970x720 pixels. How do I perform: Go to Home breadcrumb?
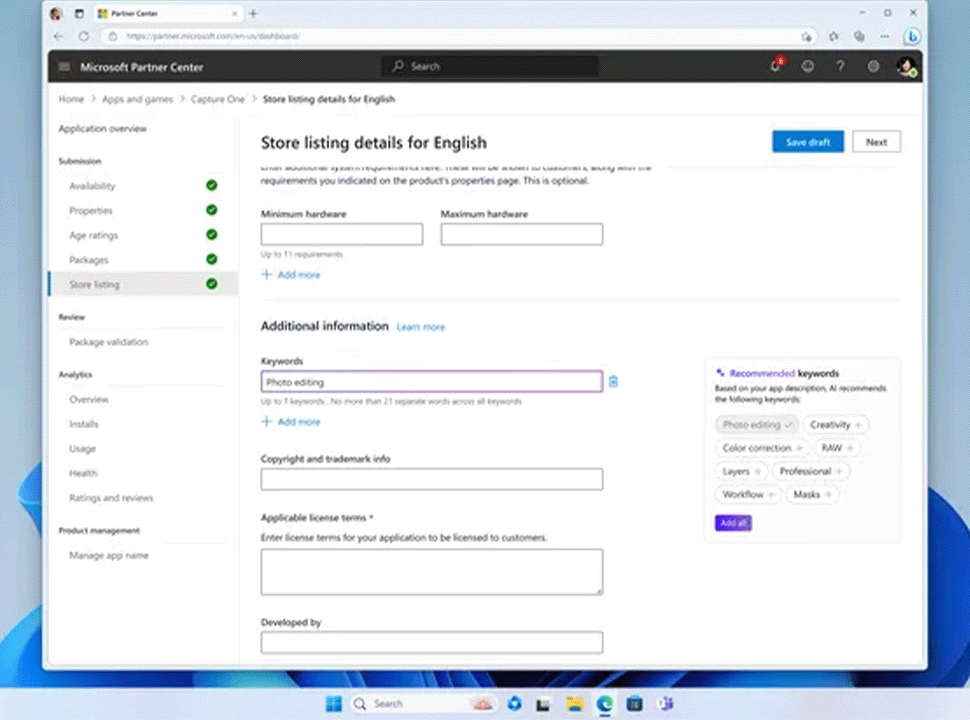click(x=71, y=99)
